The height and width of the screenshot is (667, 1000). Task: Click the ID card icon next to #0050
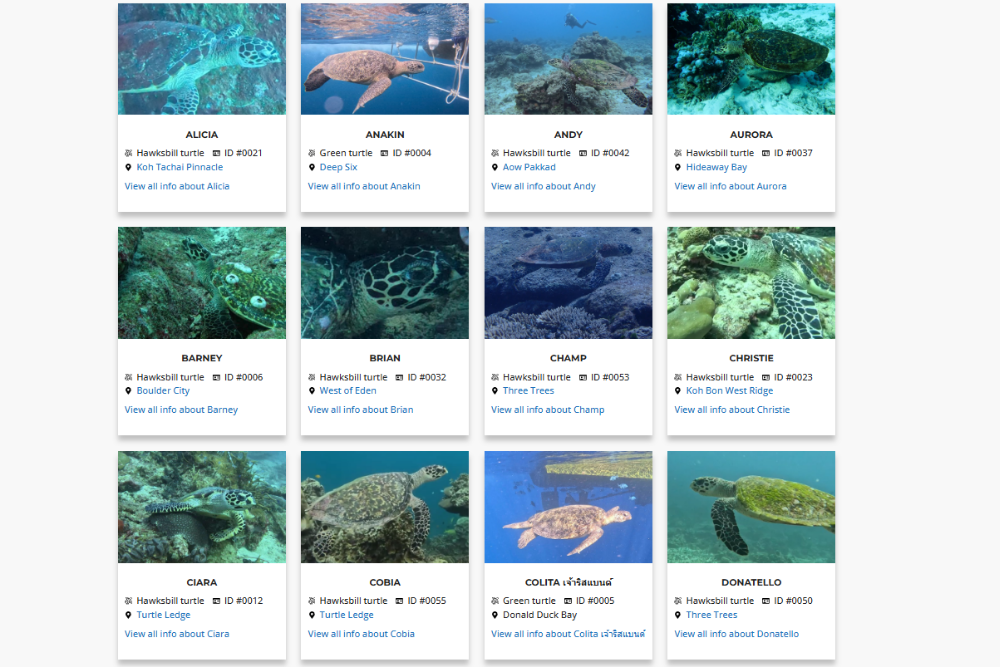766,601
